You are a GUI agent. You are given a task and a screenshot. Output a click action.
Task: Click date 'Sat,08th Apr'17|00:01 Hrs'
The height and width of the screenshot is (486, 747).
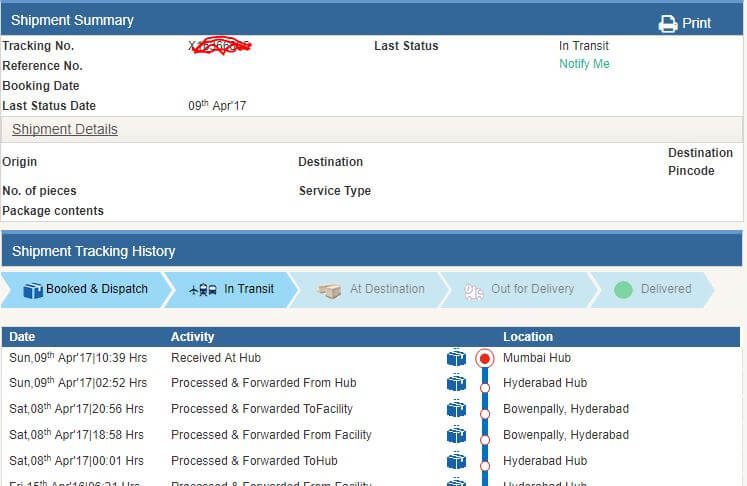[x=76, y=460]
